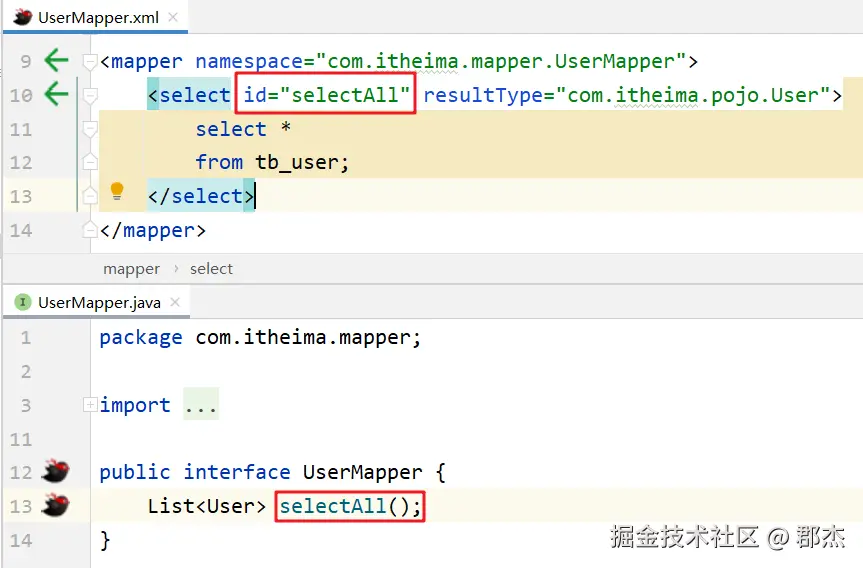Click the interface icon on UserMapper.java tab

click(23, 302)
